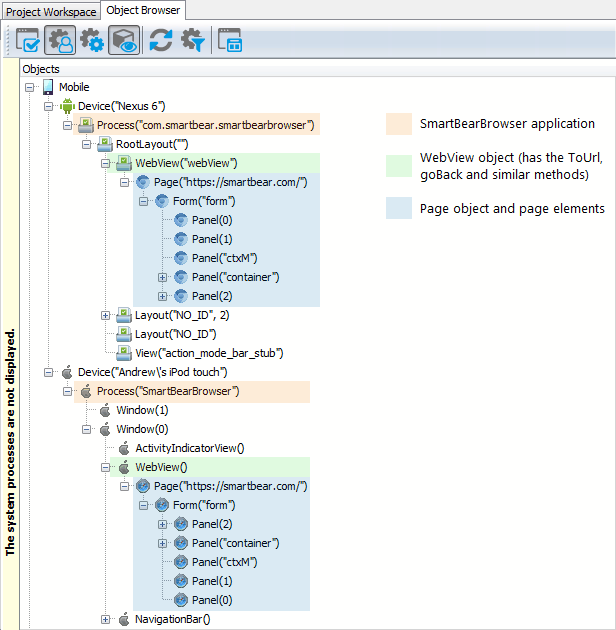The image size is (616, 630).
Task: Collapse the Mobile root node
Action: coord(30,87)
